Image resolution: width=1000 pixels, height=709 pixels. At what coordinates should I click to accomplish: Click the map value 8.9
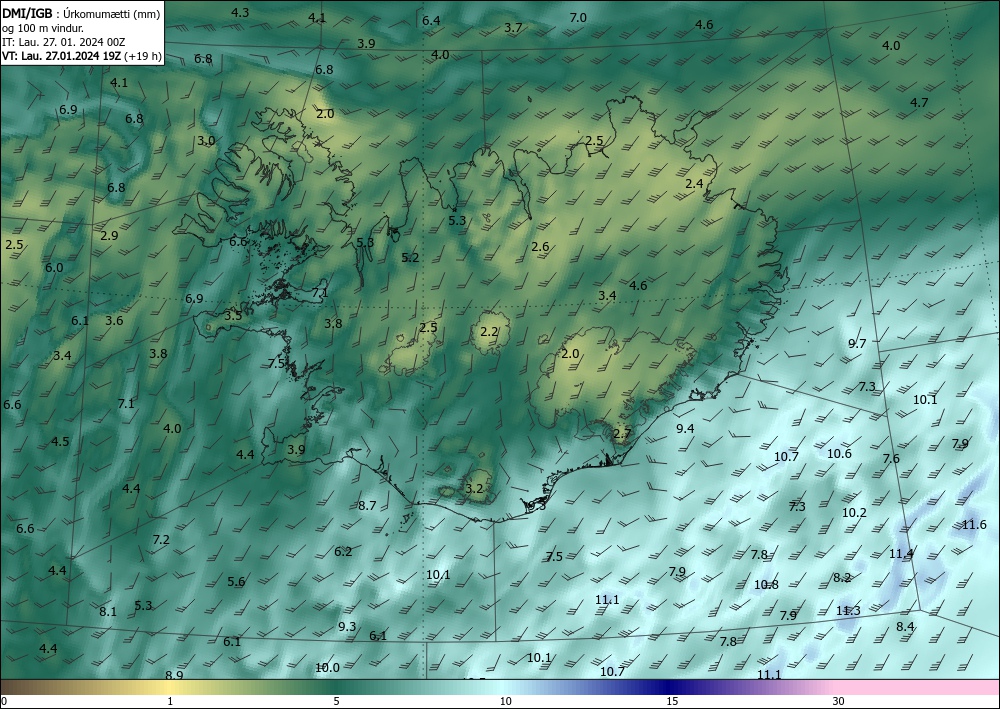click(174, 675)
